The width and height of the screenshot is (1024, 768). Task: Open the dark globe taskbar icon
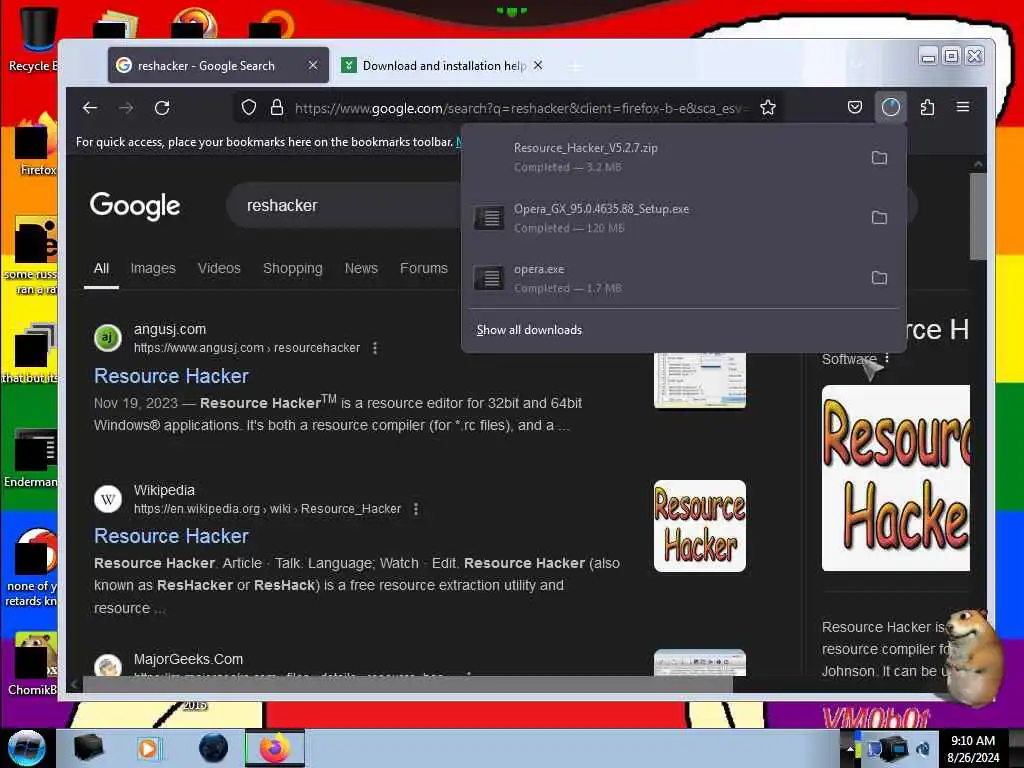(x=214, y=748)
